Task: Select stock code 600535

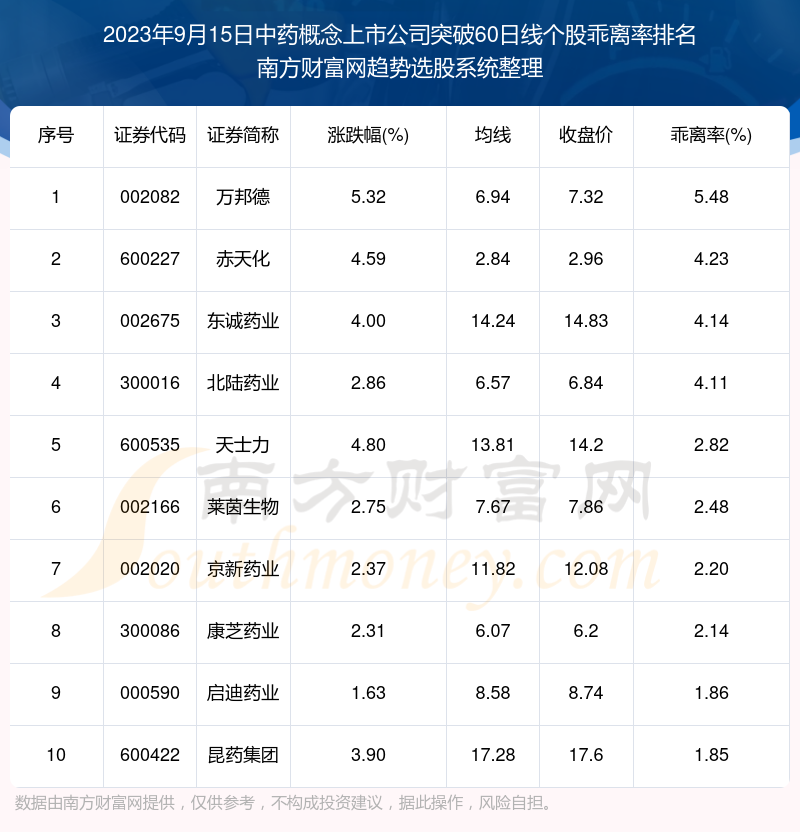Action: (x=150, y=445)
